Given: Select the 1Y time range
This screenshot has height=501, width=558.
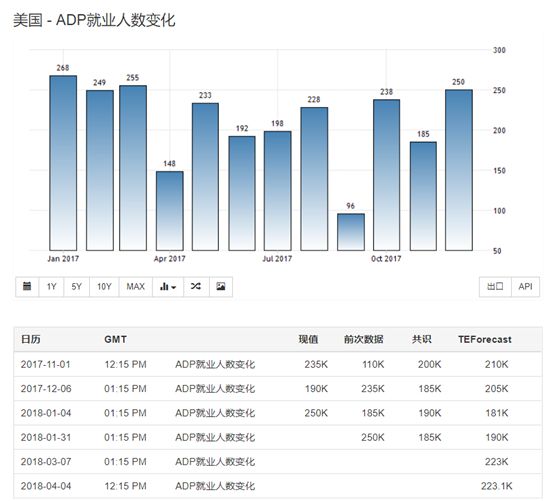Looking at the screenshot, I should pyautogui.click(x=52, y=286).
